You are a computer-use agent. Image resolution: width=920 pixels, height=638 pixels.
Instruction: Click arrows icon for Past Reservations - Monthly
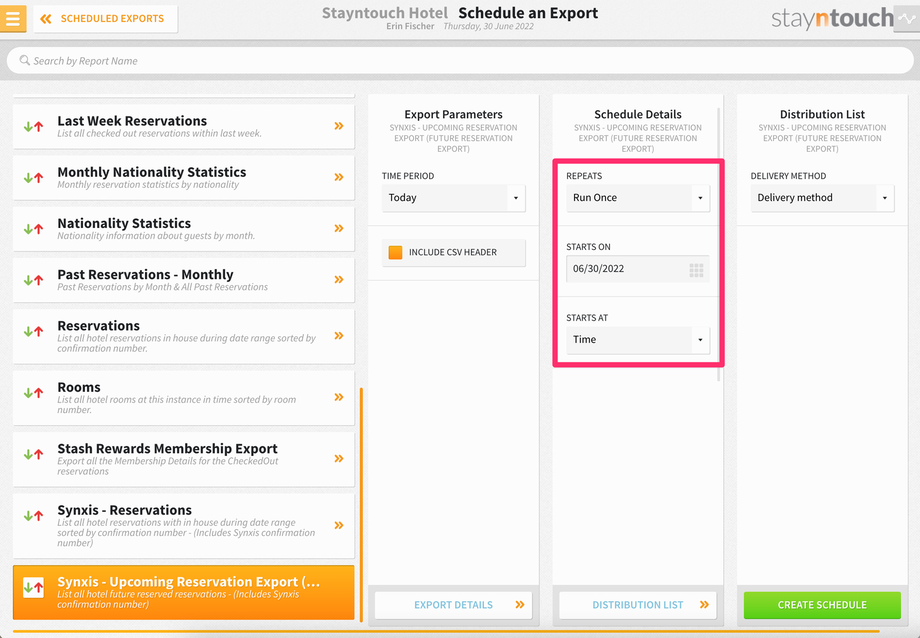tap(33, 279)
